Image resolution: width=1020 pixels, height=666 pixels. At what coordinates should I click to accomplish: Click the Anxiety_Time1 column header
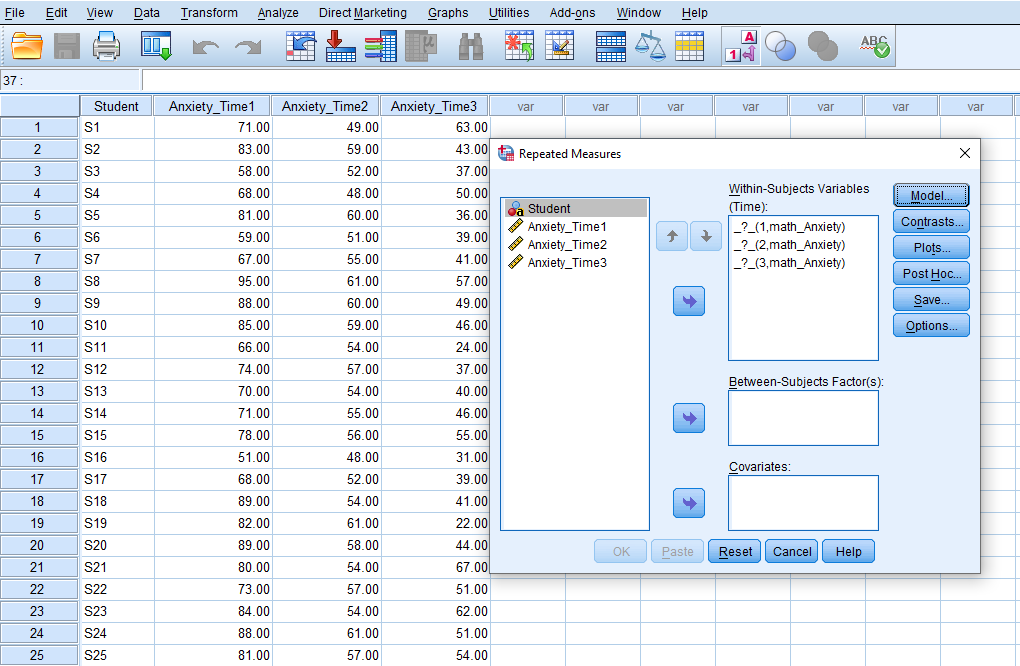[x=211, y=106]
